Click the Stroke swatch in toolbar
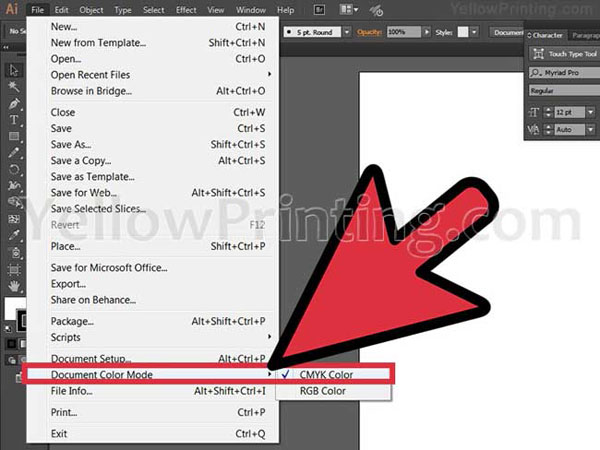This screenshot has height=450, width=600. click(x=22, y=320)
